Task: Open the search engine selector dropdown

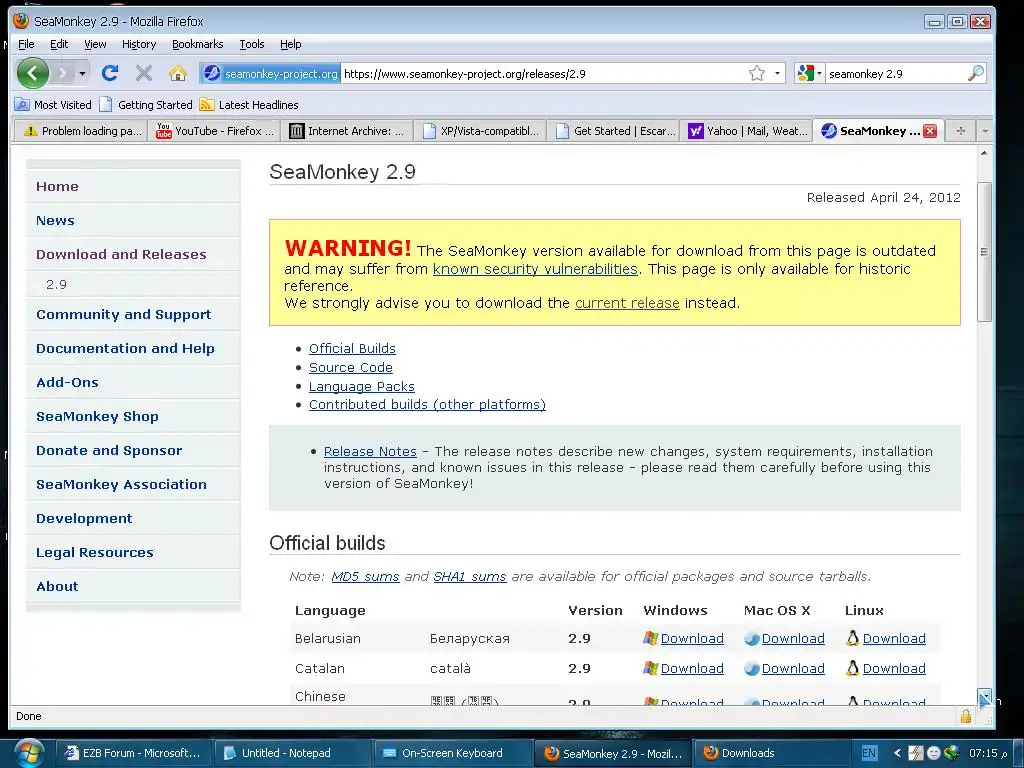Action: click(808, 73)
